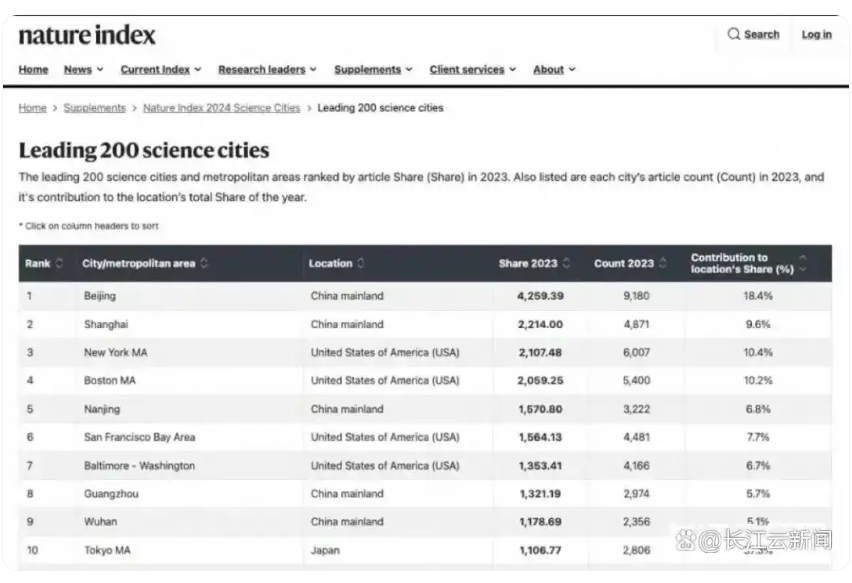Expand the News dropdown menu
The height and width of the screenshot is (583, 852).
tap(78, 70)
